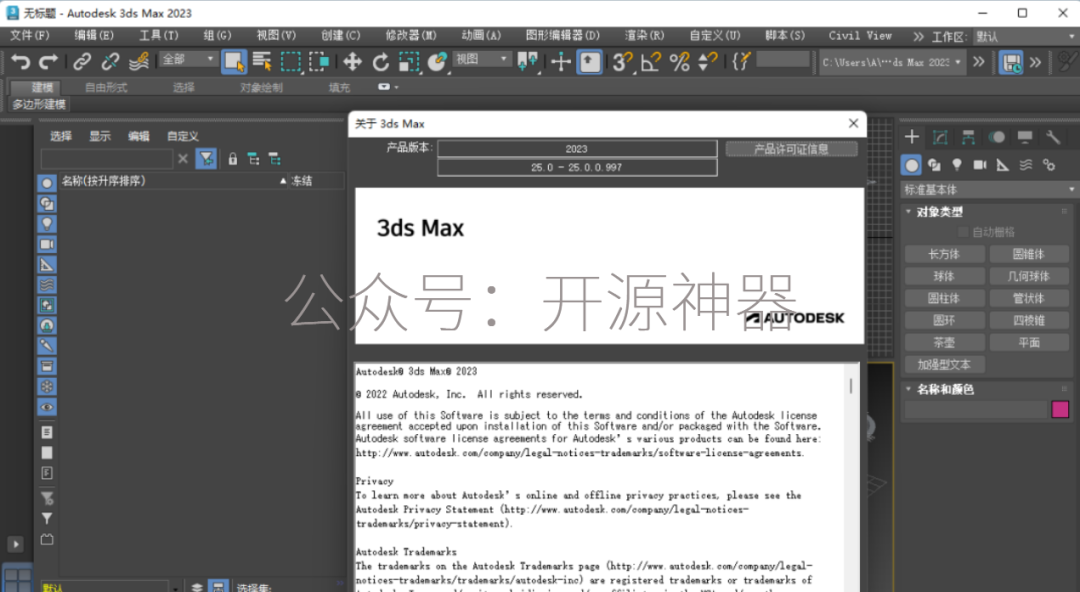This screenshot has width=1080, height=592.
Task: Activate the Select and Move tool
Action: (x=353, y=62)
